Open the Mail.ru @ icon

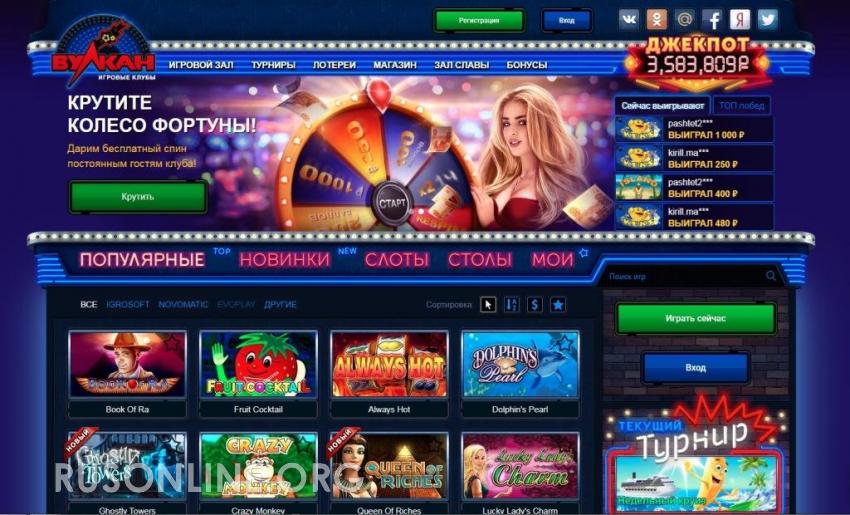coord(685,20)
